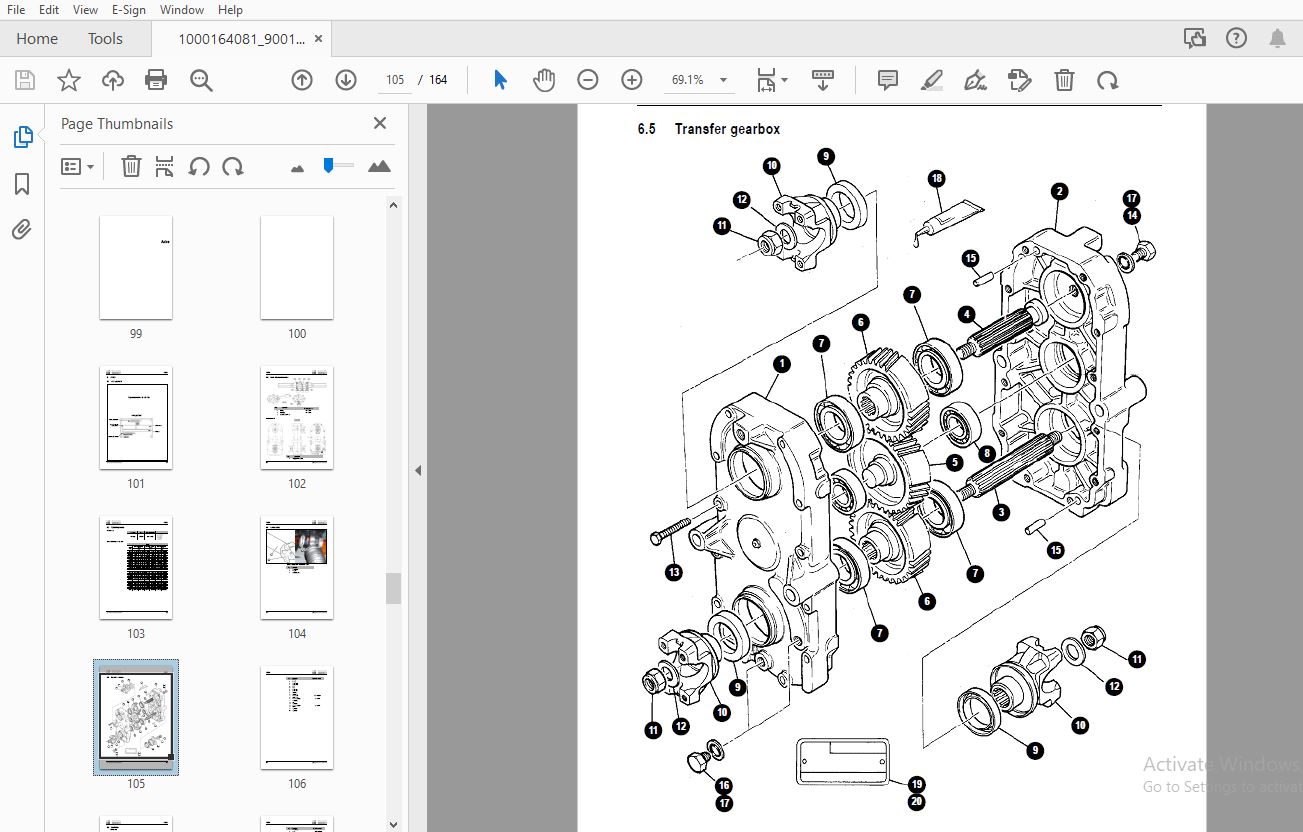Viewport: 1303px width, 832px height.
Task: Open the Edit menu
Action: [x=49, y=10]
